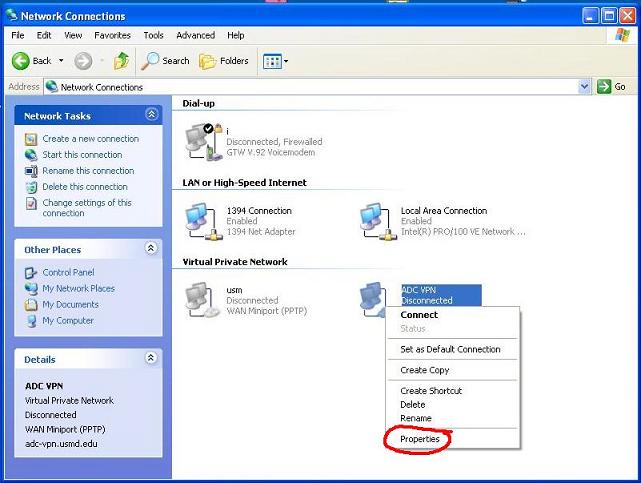Click the Back navigation arrow icon
The image size is (641, 483).
point(20,61)
